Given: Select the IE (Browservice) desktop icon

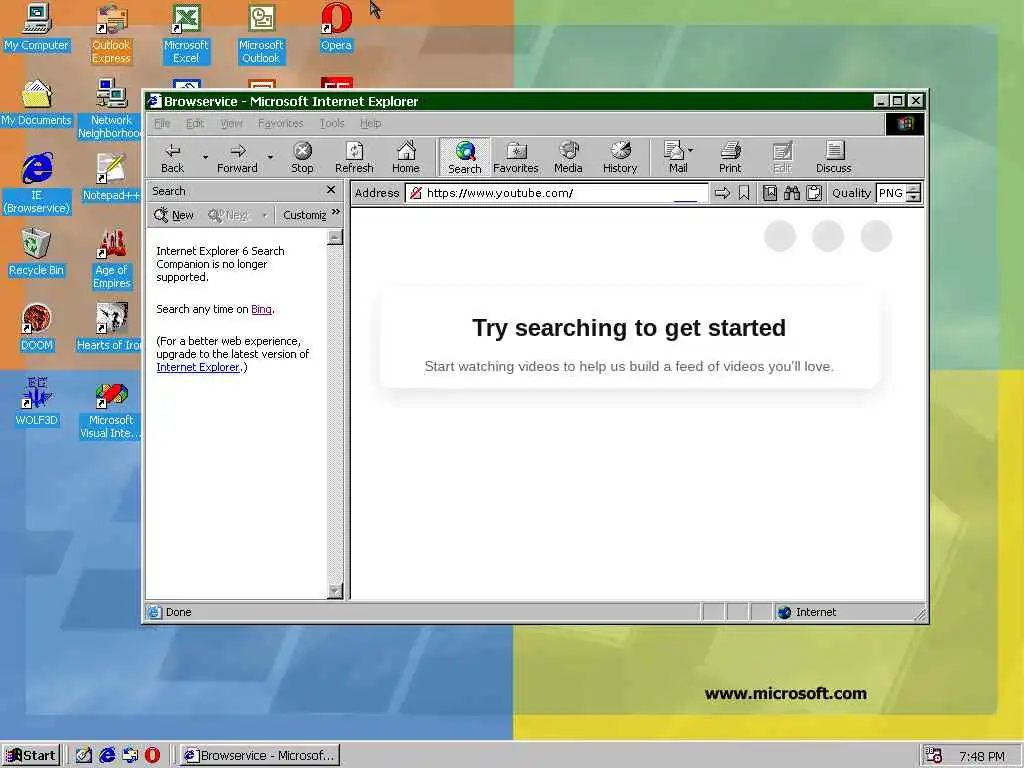Looking at the screenshot, I should point(36,184).
